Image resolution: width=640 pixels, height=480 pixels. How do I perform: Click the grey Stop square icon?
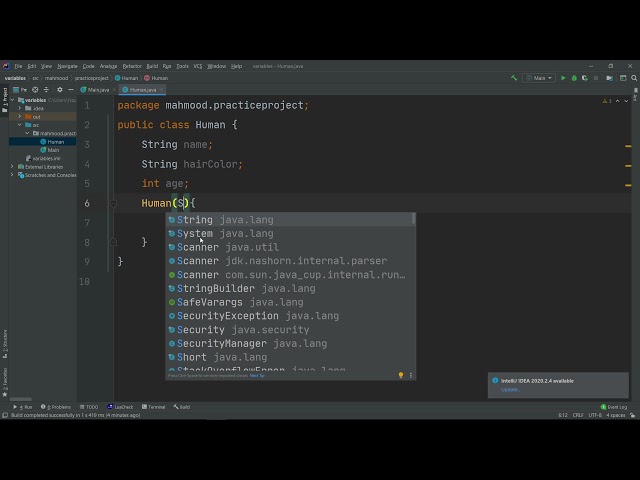[596, 78]
